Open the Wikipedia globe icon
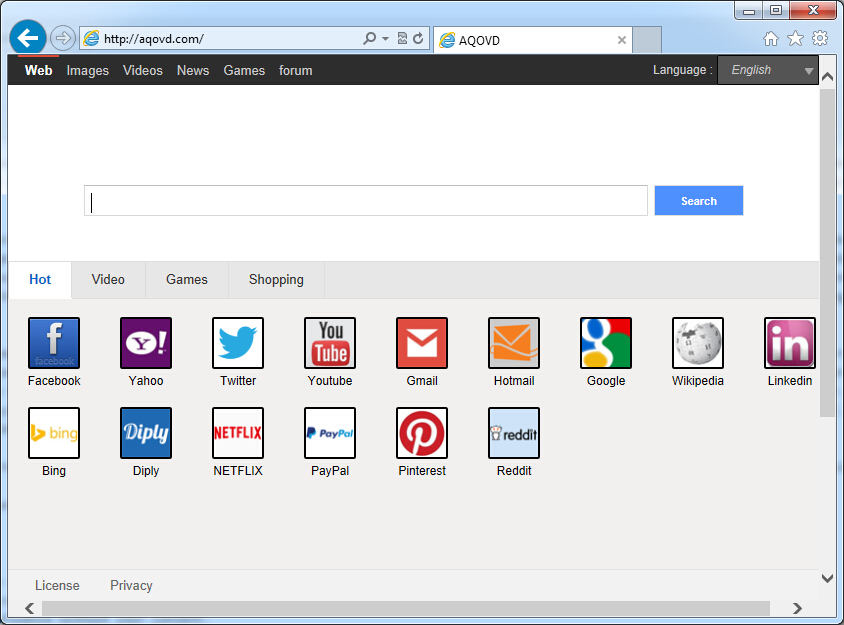Screen dimensions: 844x625 click(x=698, y=343)
